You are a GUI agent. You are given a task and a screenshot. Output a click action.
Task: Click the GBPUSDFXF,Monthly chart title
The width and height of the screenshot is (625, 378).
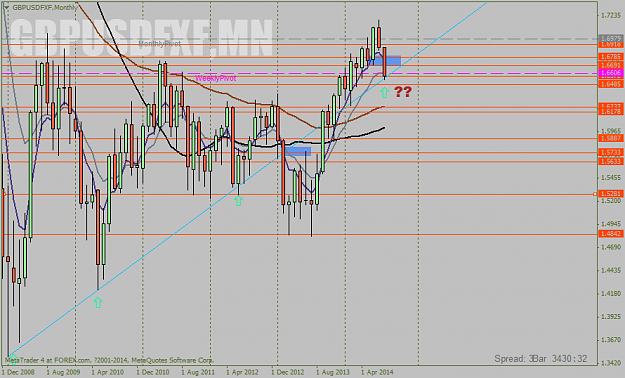(44, 8)
